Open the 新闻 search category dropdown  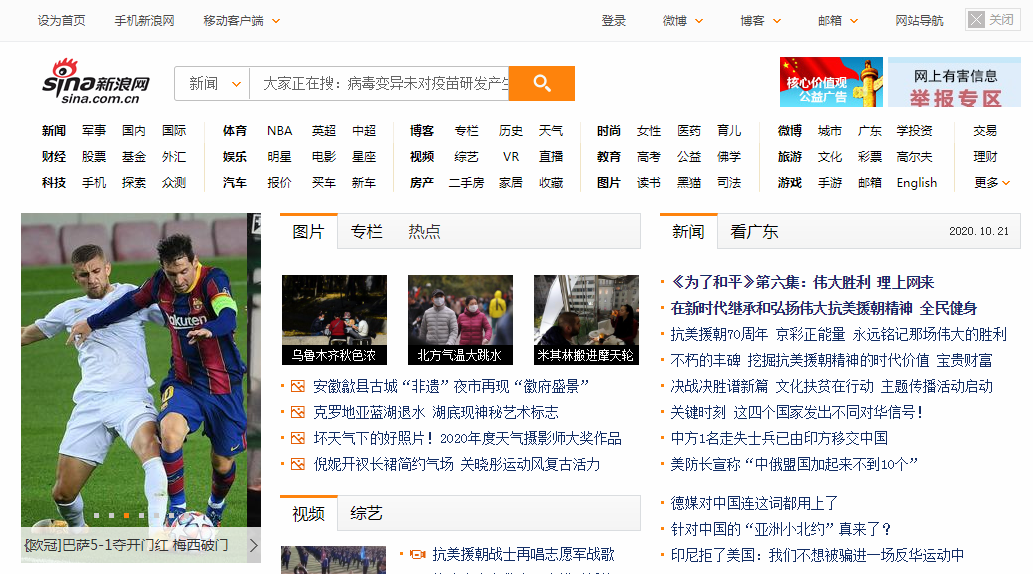pyautogui.click(x=212, y=84)
